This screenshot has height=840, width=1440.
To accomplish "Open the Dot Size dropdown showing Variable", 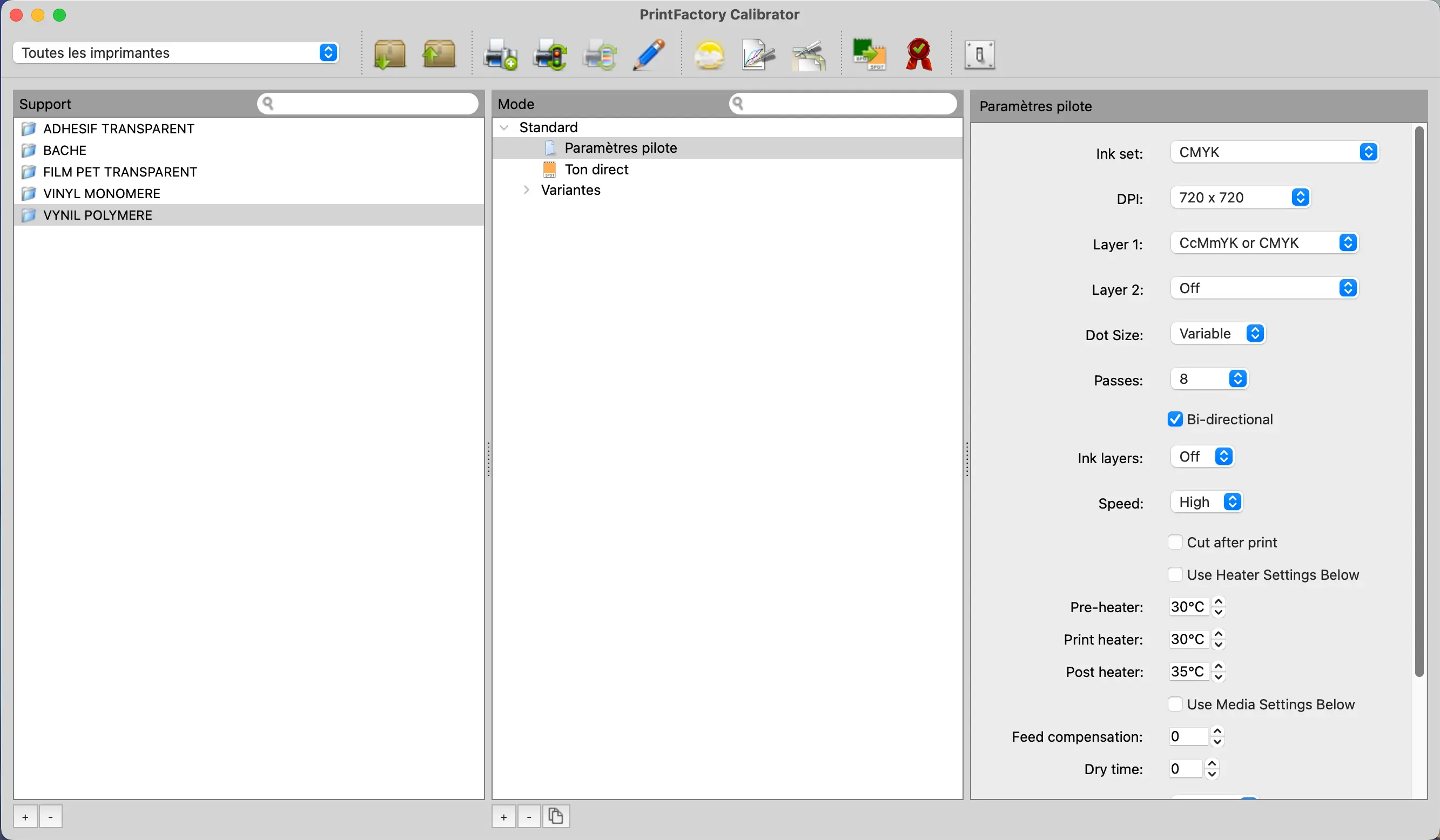I will pos(1217,334).
